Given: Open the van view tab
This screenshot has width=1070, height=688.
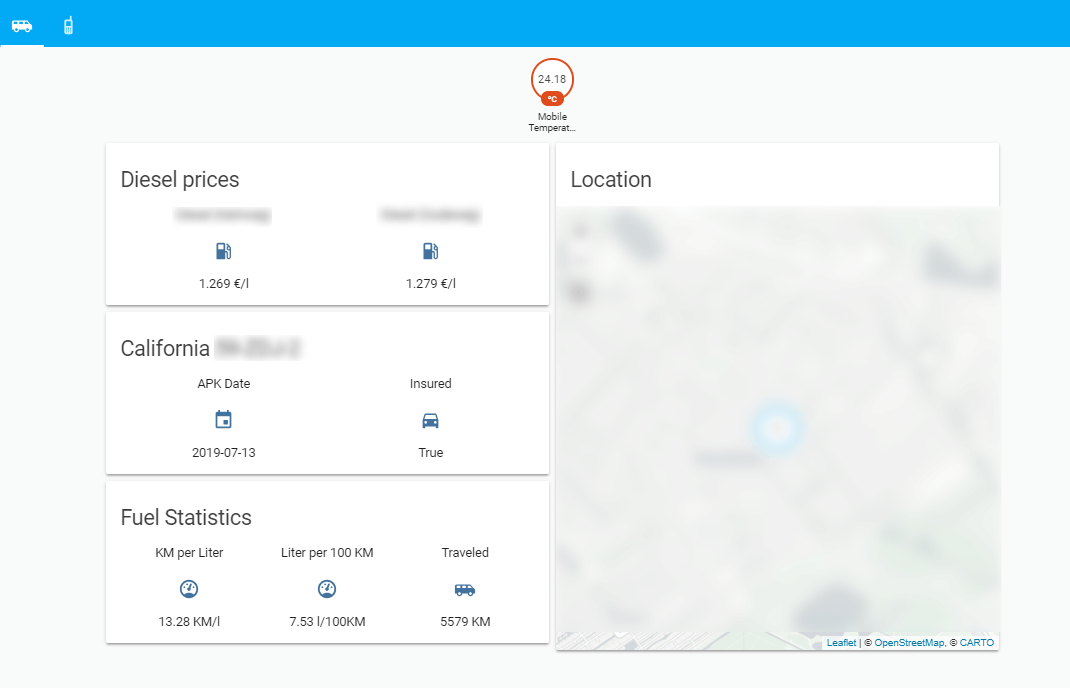Looking at the screenshot, I should 22,25.
